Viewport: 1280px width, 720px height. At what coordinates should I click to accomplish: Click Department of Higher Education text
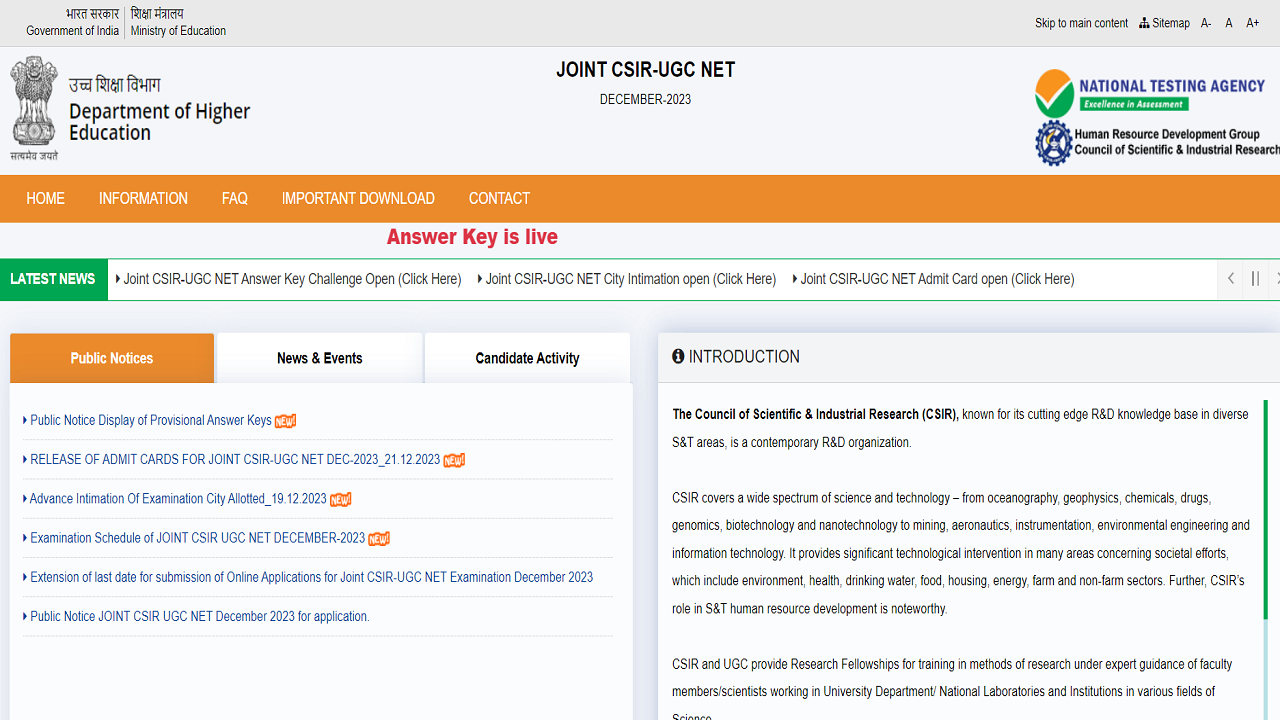159,122
